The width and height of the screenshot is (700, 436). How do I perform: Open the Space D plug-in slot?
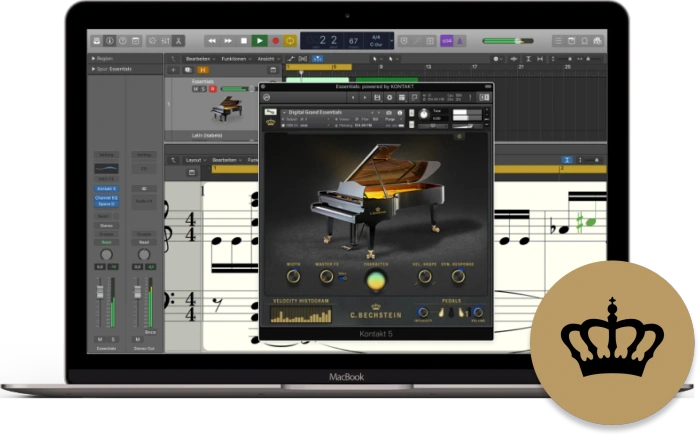pos(106,204)
